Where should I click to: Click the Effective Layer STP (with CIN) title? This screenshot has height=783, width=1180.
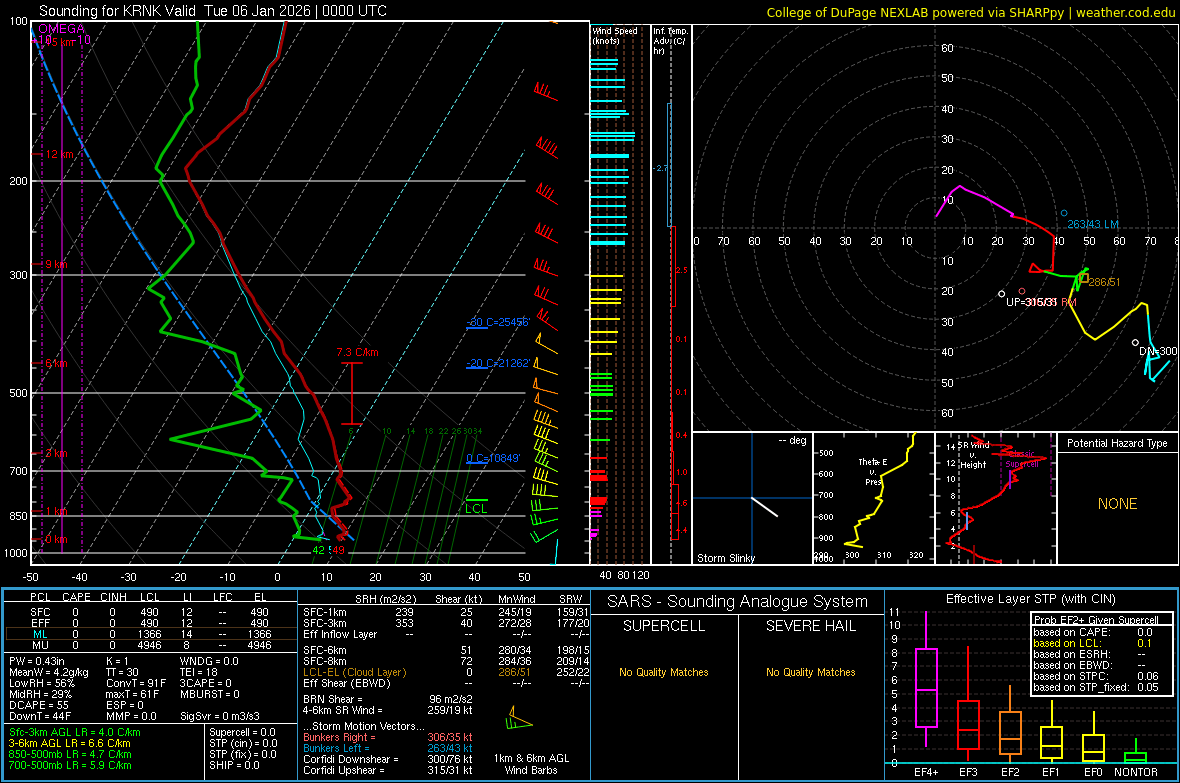pyautogui.click(x=1030, y=599)
